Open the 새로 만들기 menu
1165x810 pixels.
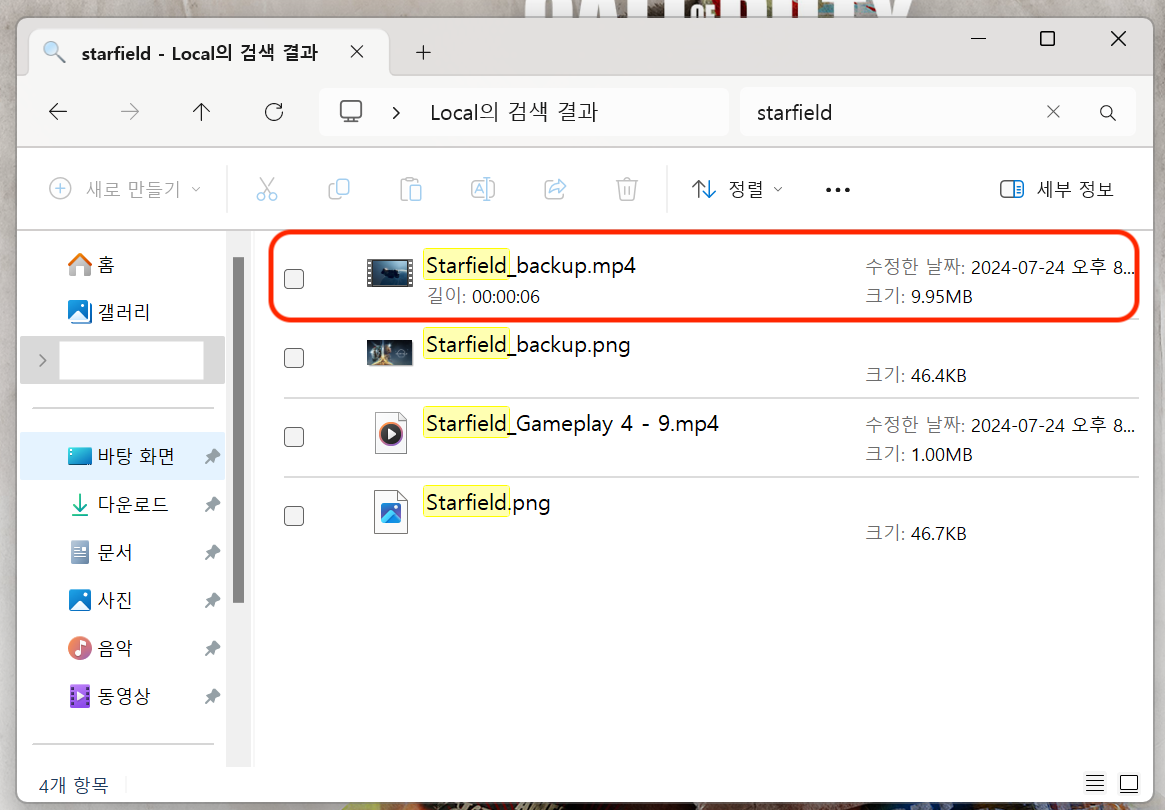click(125, 189)
